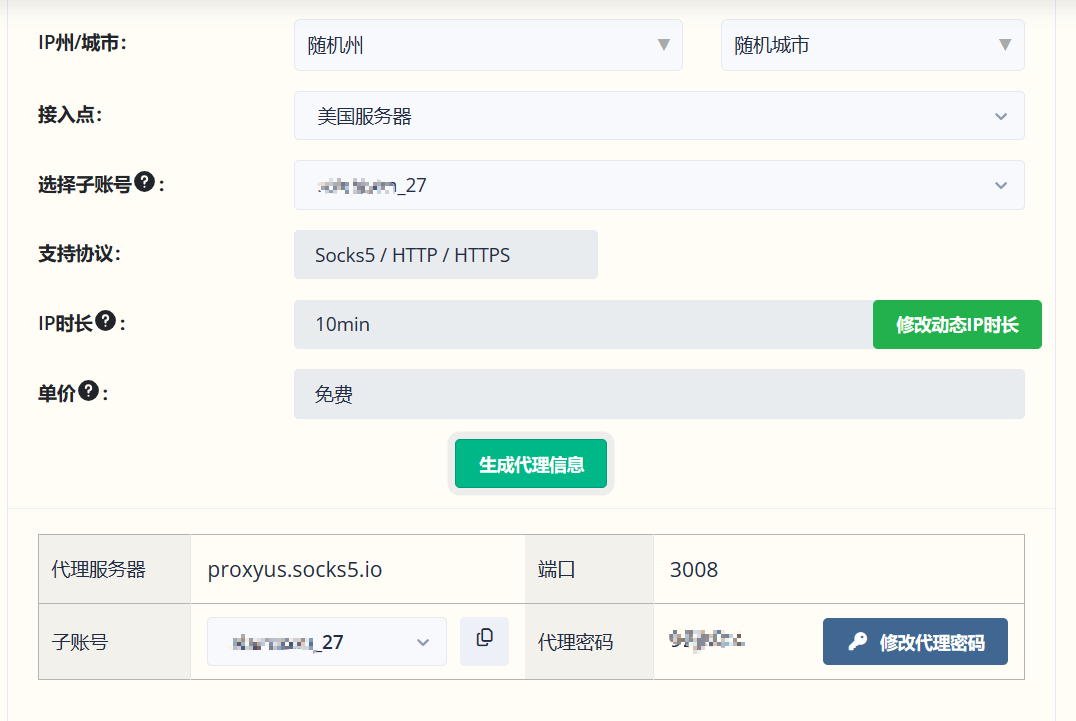Select the proxyus.socks5.io server address

[x=295, y=570]
